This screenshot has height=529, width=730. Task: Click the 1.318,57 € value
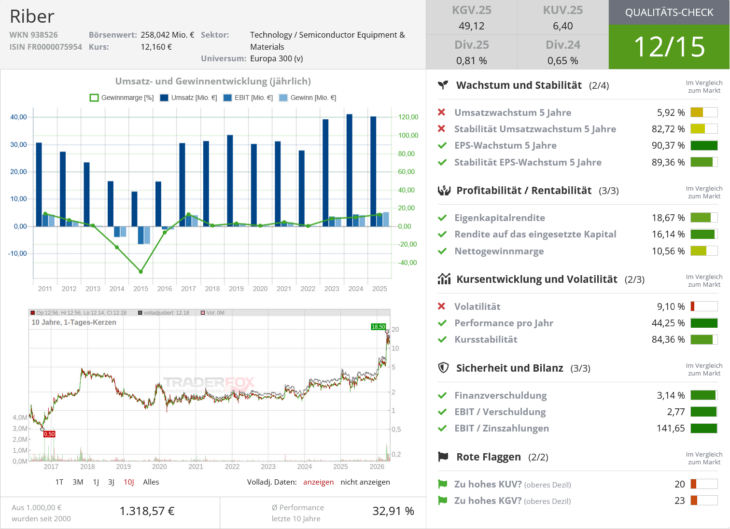tap(147, 511)
